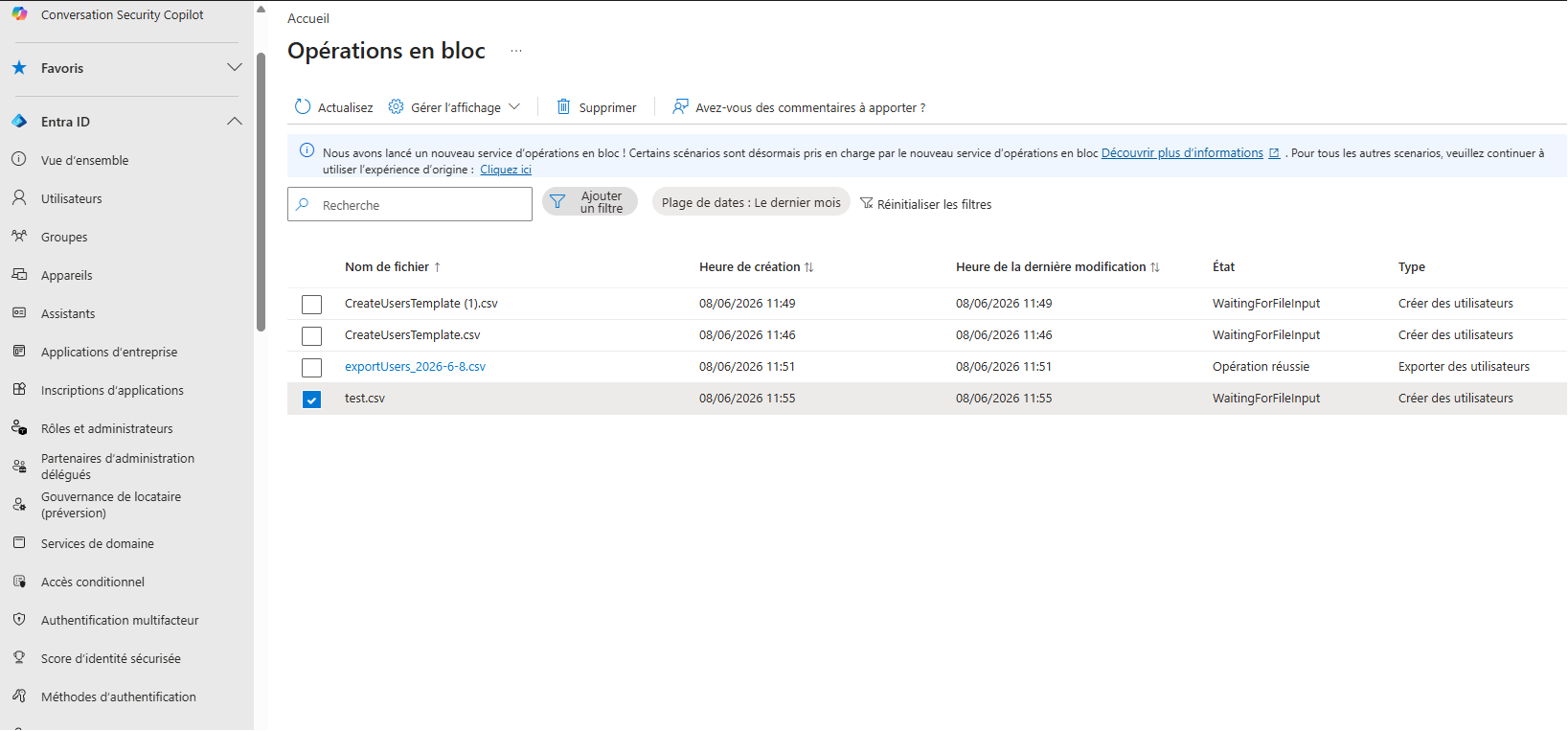Open the exportUsers_2026-6-8.csv file link
Screen dimensions: 1568x731
(415, 367)
